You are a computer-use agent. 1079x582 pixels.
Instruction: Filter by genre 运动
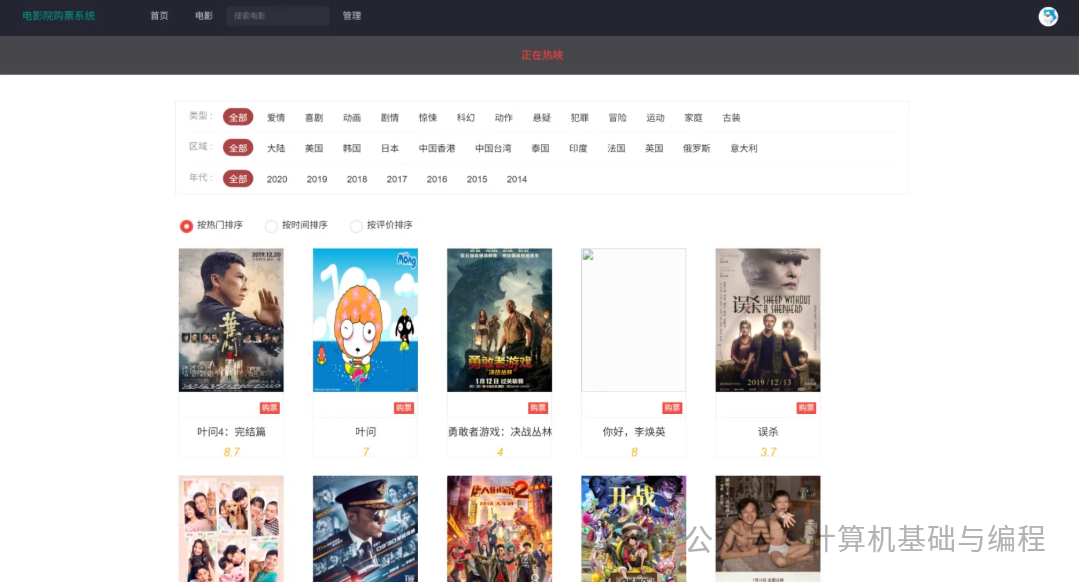click(x=655, y=118)
